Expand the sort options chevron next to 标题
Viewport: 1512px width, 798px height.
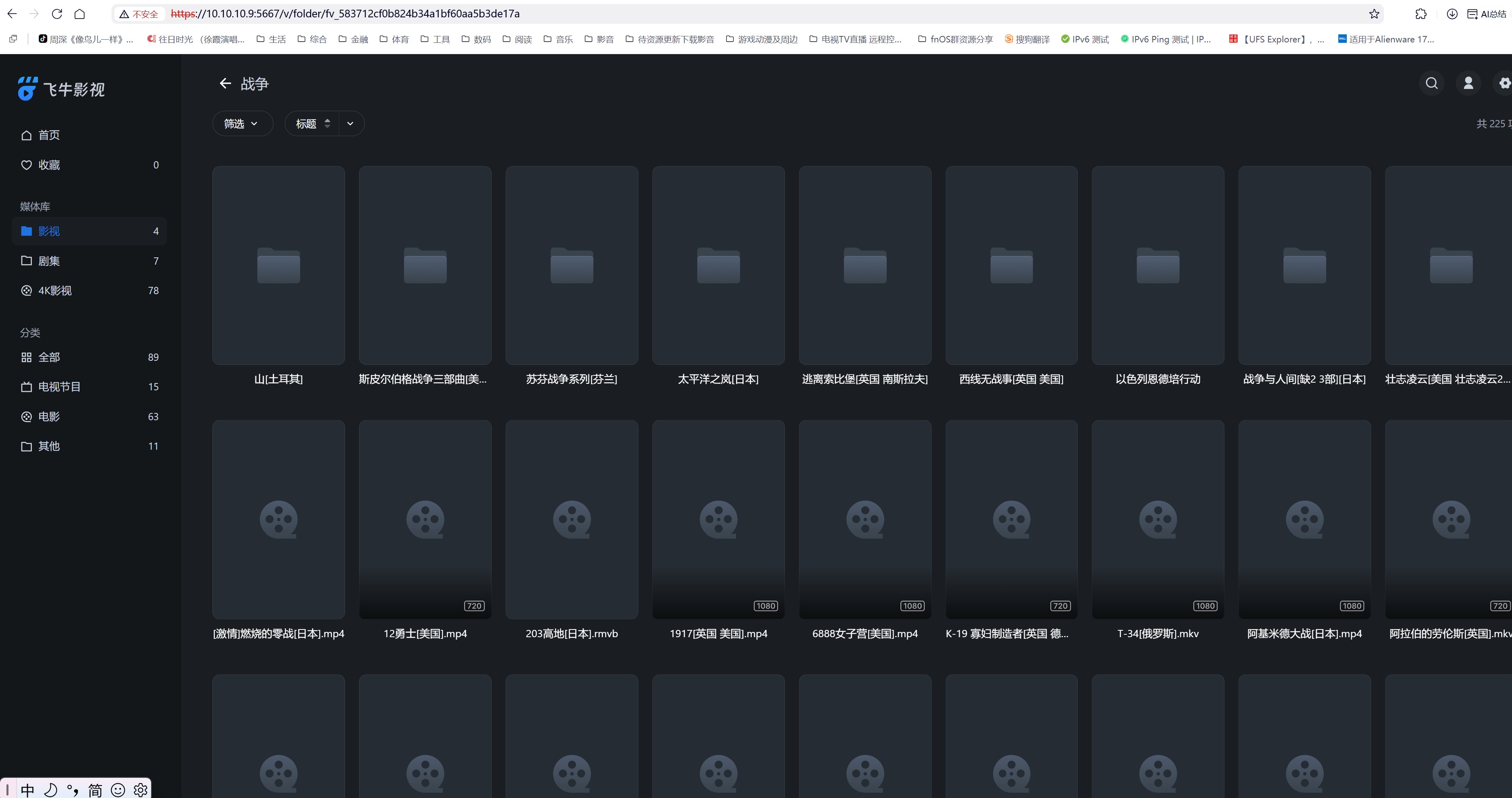[351, 123]
